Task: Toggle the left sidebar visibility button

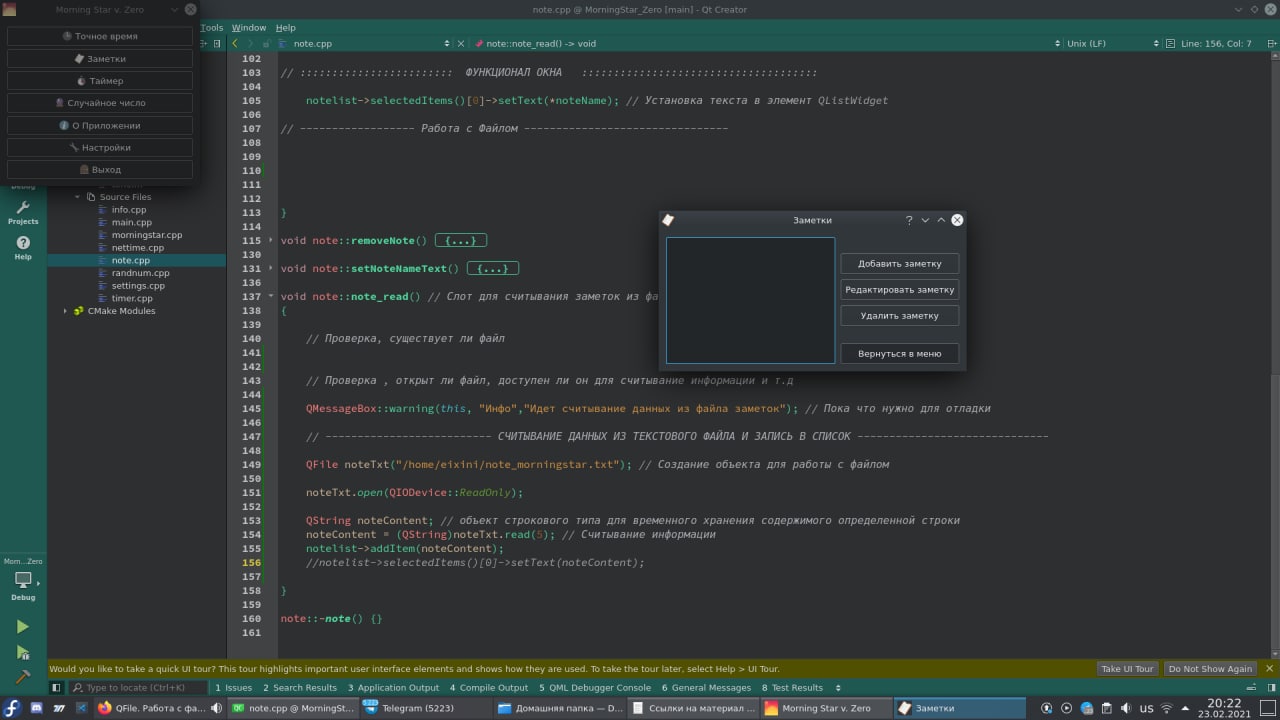Action: click(x=56, y=688)
